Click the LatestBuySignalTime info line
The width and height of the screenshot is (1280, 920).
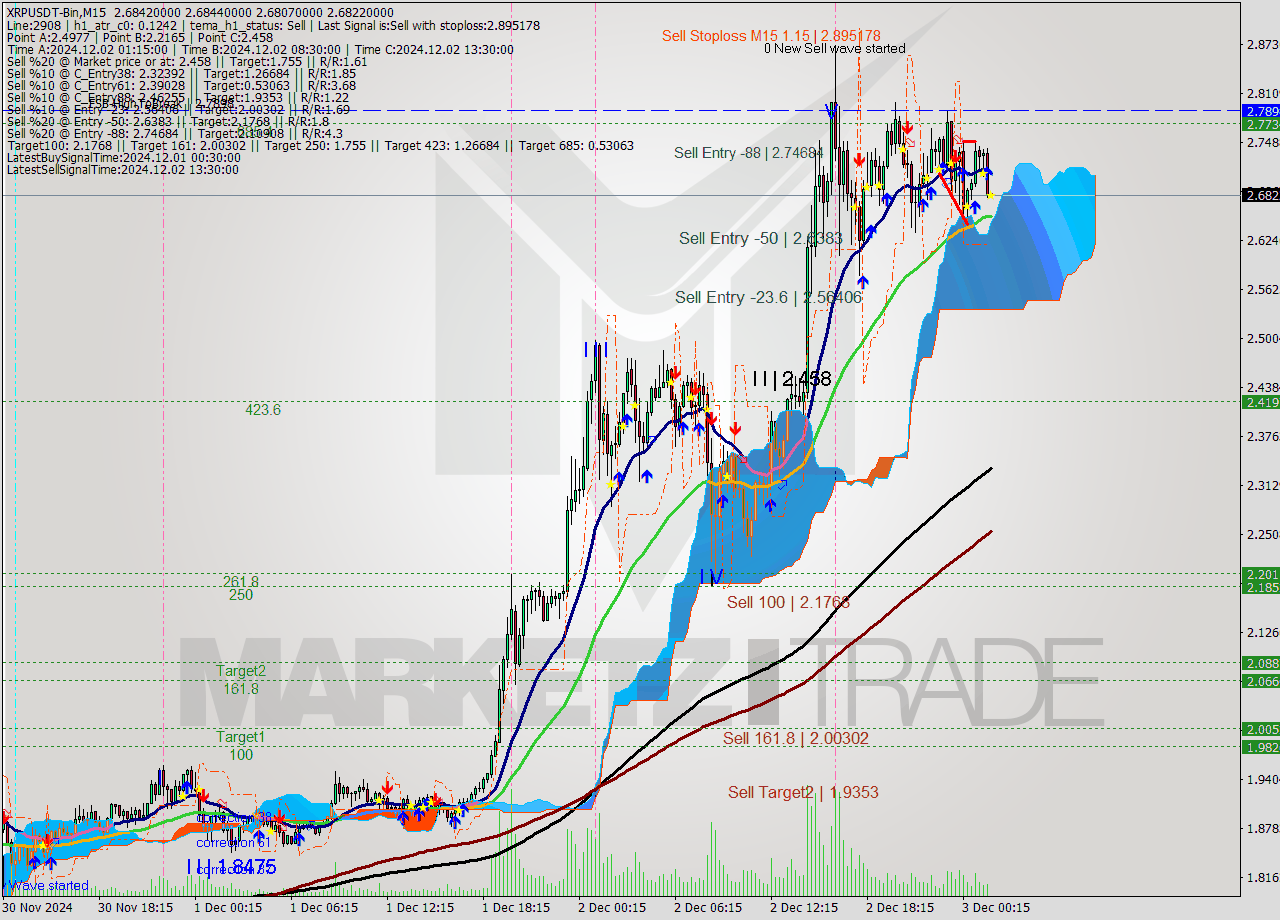124,158
